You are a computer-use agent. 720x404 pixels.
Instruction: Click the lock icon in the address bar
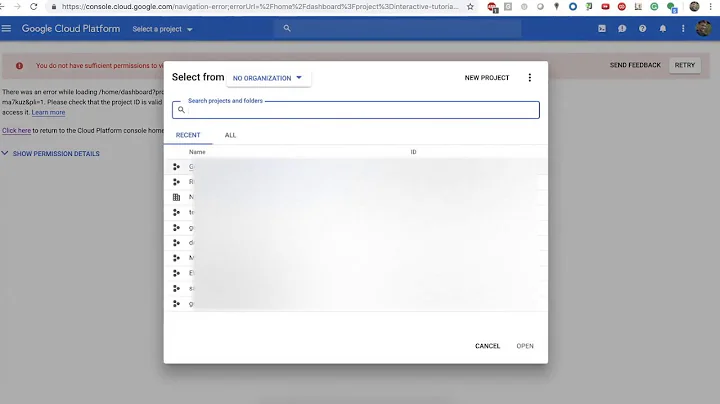(54, 7)
